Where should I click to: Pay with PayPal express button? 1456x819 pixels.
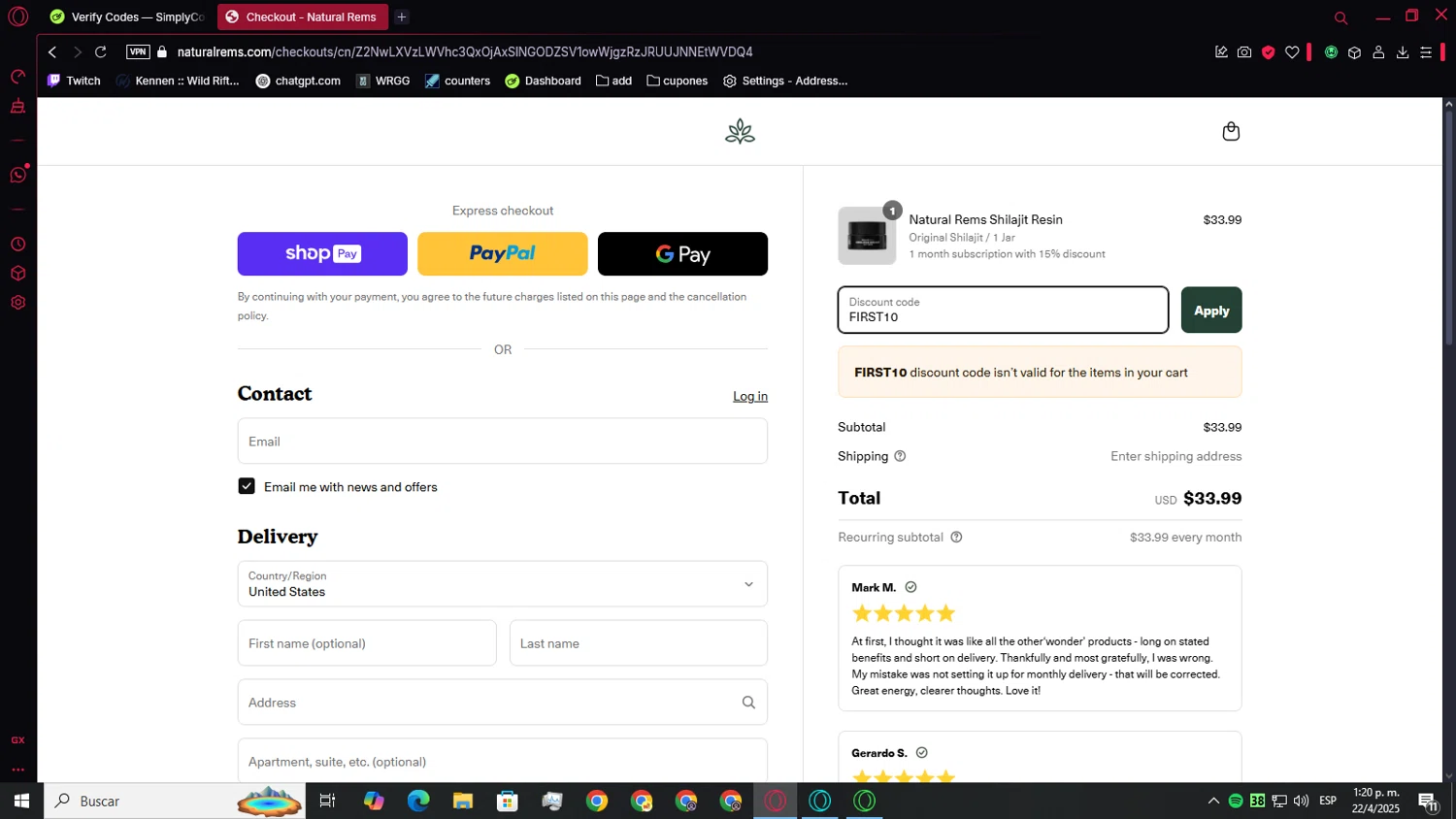pyautogui.click(x=503, y=253)
